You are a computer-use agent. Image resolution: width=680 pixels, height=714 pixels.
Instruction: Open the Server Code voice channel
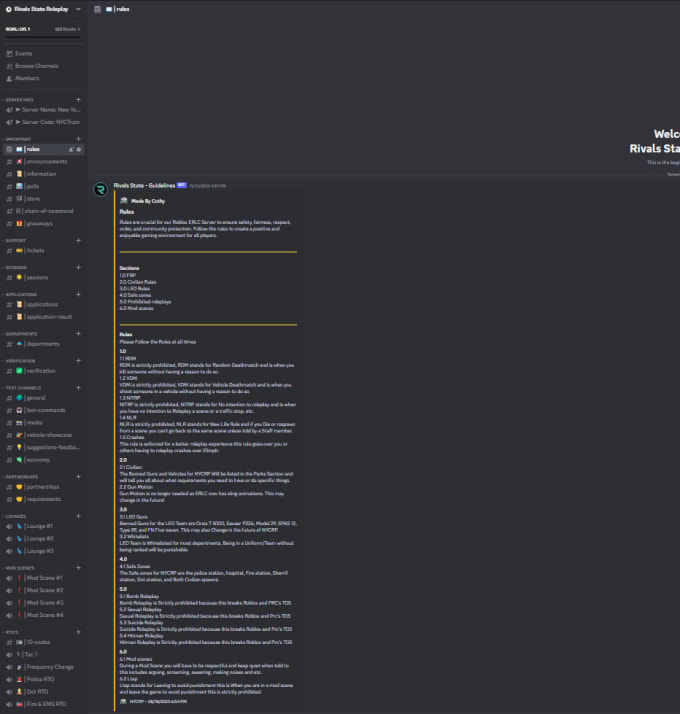click(x=43, y=122)
